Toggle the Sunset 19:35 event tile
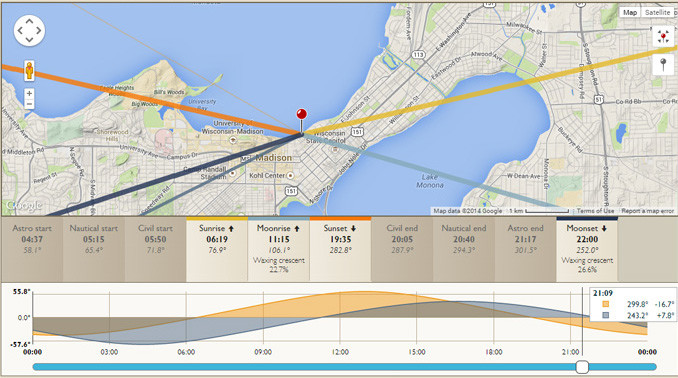The width and height of the screenshot is (678, 378). (340, 249)
